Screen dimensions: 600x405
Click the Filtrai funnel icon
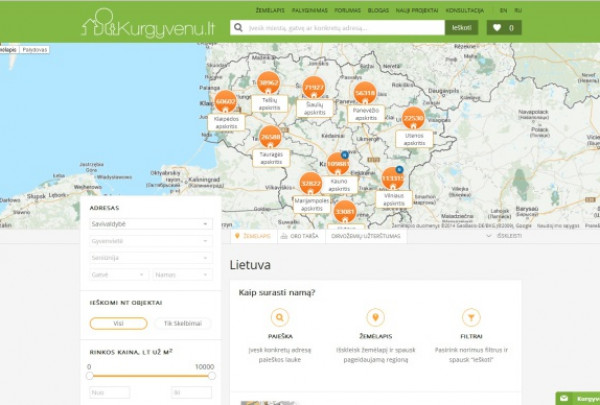pyautogui.click(x=472, y=318)
